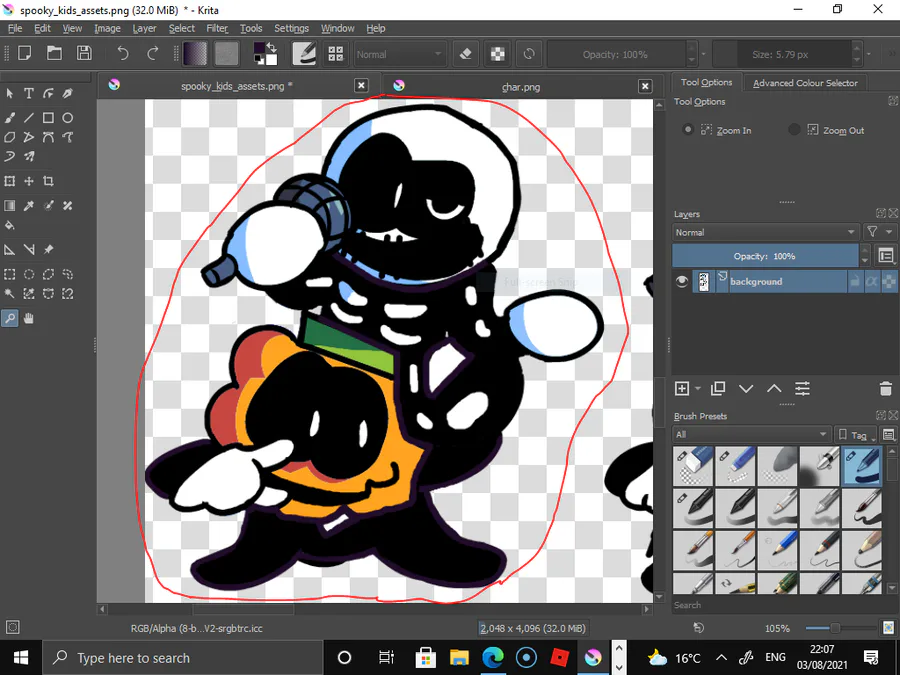Click the foreground/background colour swatch
This screenshot has height=675, width=900.
266,54
